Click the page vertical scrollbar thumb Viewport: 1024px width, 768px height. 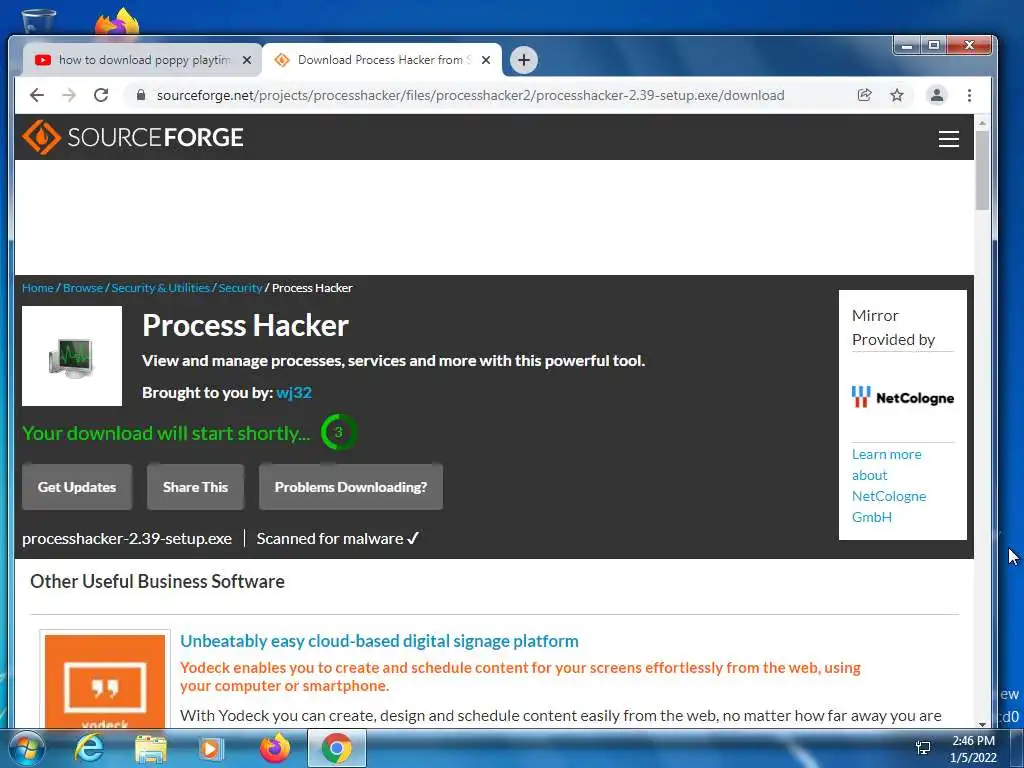click(x=982, y=170)
